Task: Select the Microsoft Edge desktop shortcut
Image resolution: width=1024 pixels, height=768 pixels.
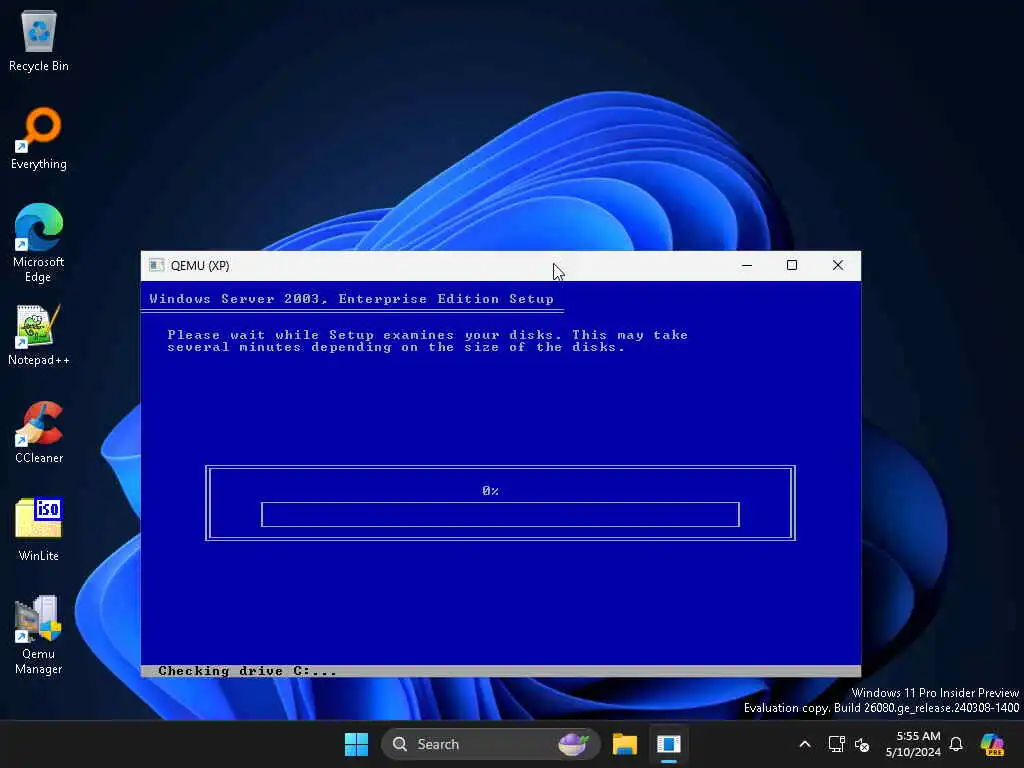Action: (39, 243)
